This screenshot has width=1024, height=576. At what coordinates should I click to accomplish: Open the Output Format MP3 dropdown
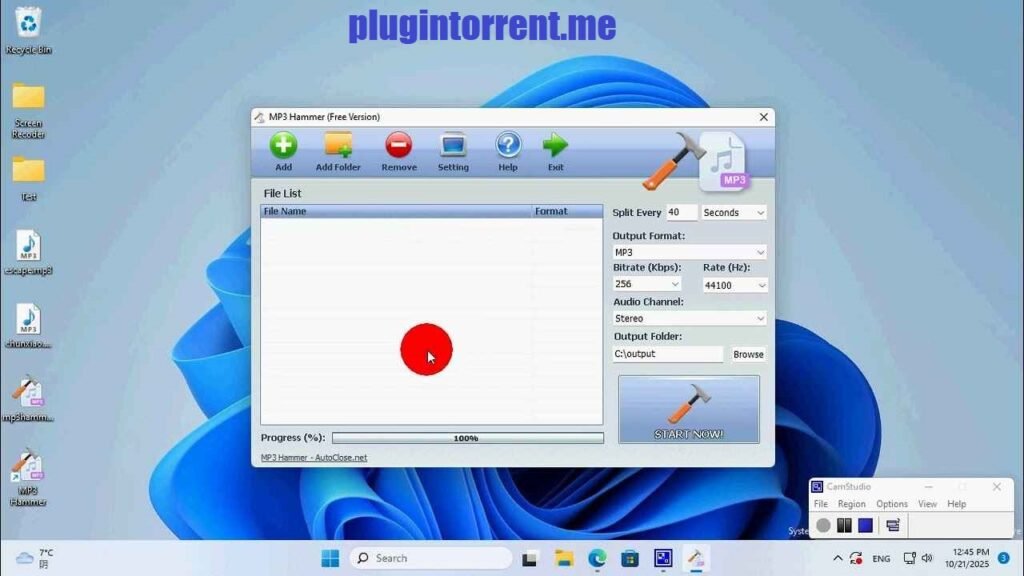[x=689, y=252]
